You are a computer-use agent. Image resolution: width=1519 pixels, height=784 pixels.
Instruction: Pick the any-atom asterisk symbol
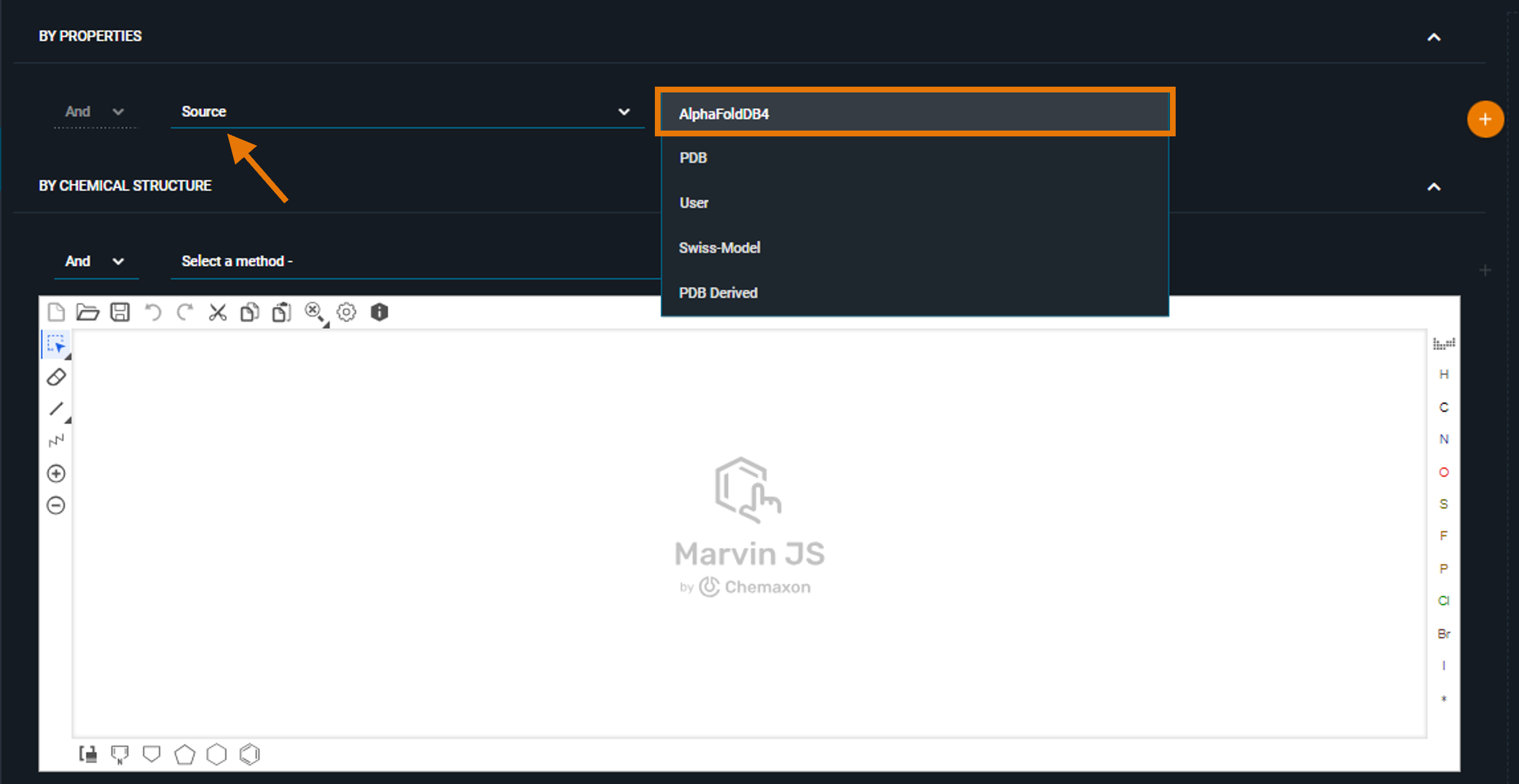coord(1443,698)
